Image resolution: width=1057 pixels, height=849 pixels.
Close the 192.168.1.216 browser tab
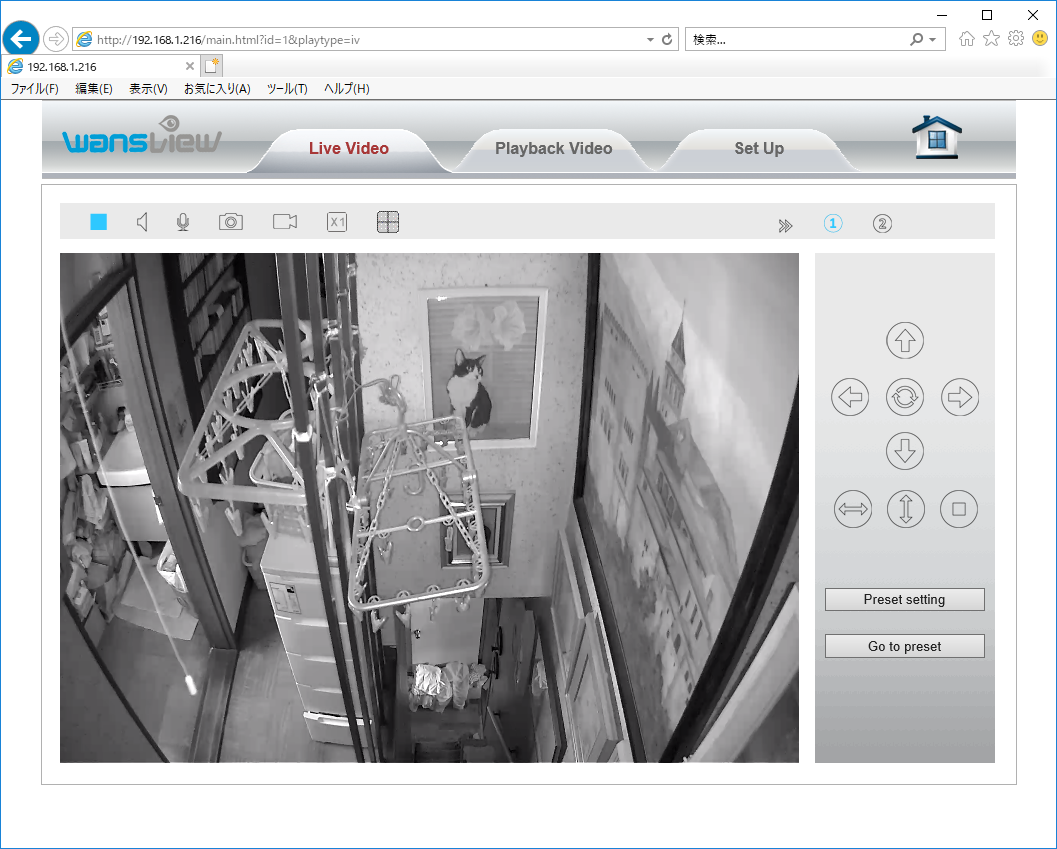[189, 66]
